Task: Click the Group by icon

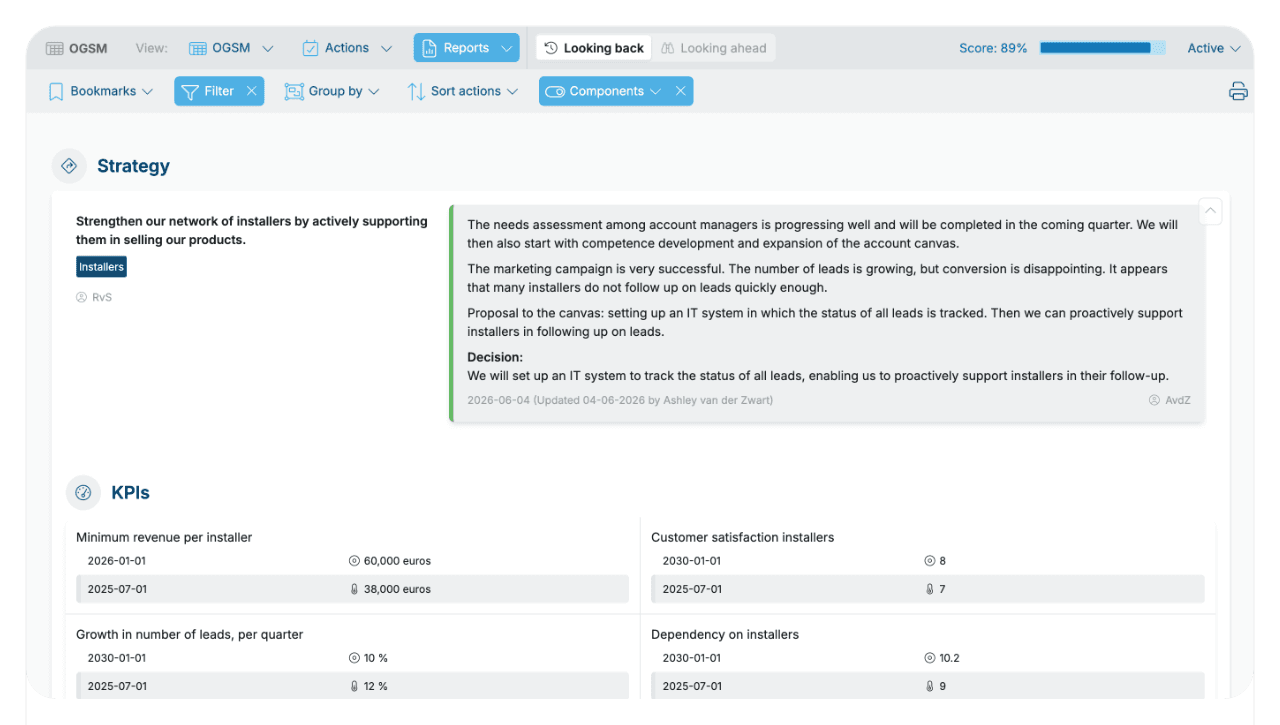Action: 294,91
